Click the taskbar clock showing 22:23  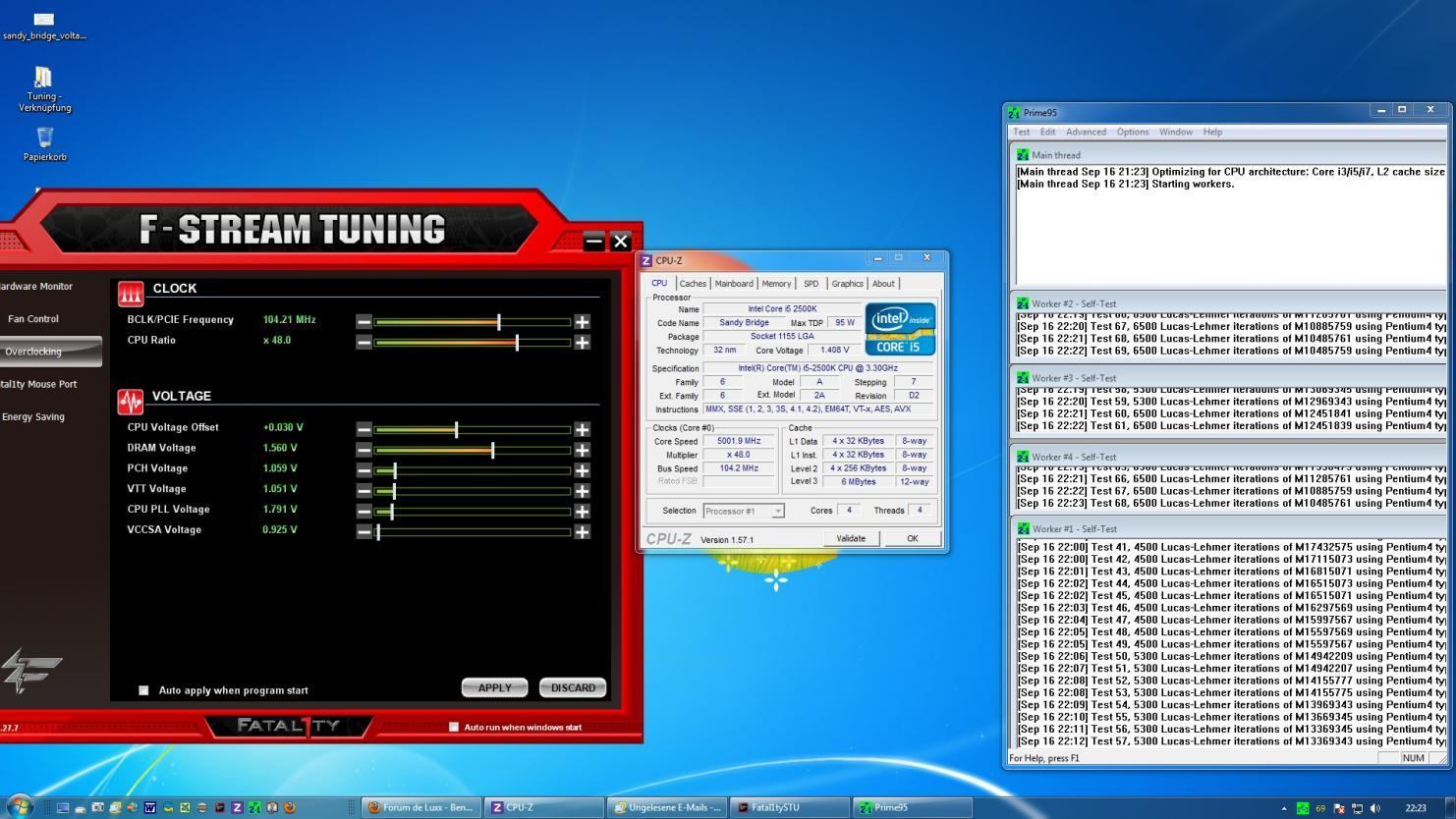[x=1416, y=808]
